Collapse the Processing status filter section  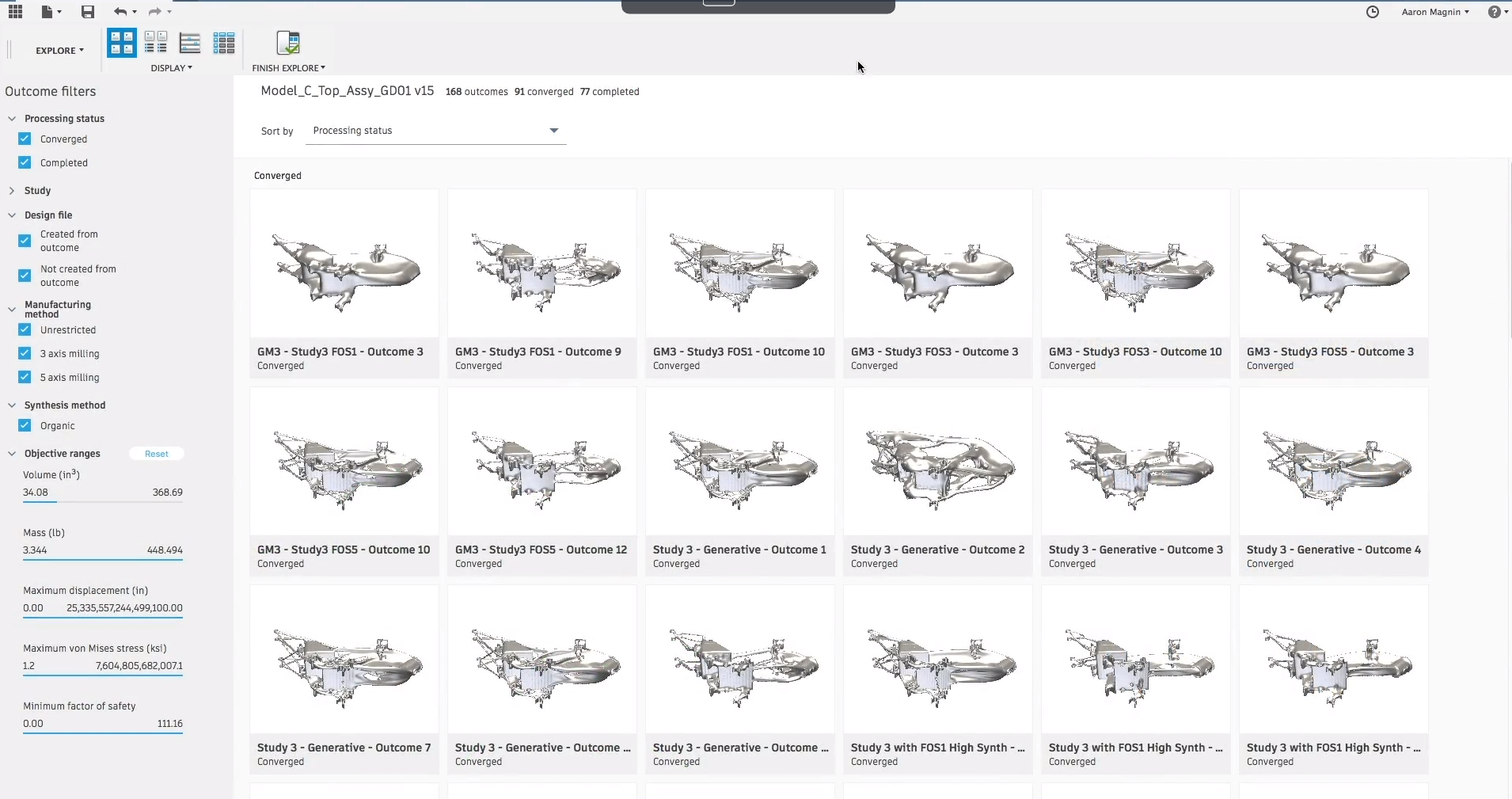coord(12,119)
